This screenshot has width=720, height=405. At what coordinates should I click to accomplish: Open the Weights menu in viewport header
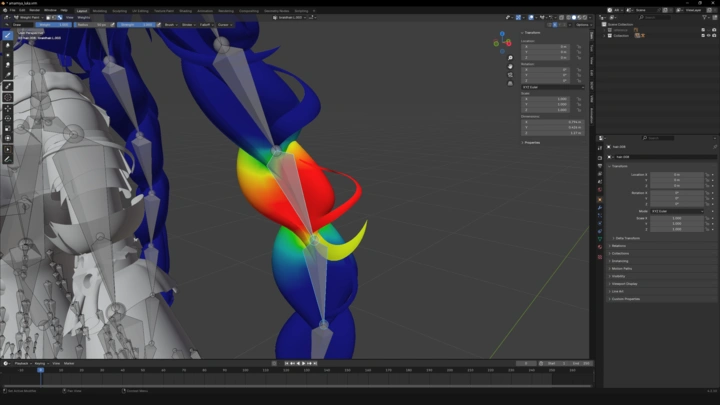(x=84, y=17)
